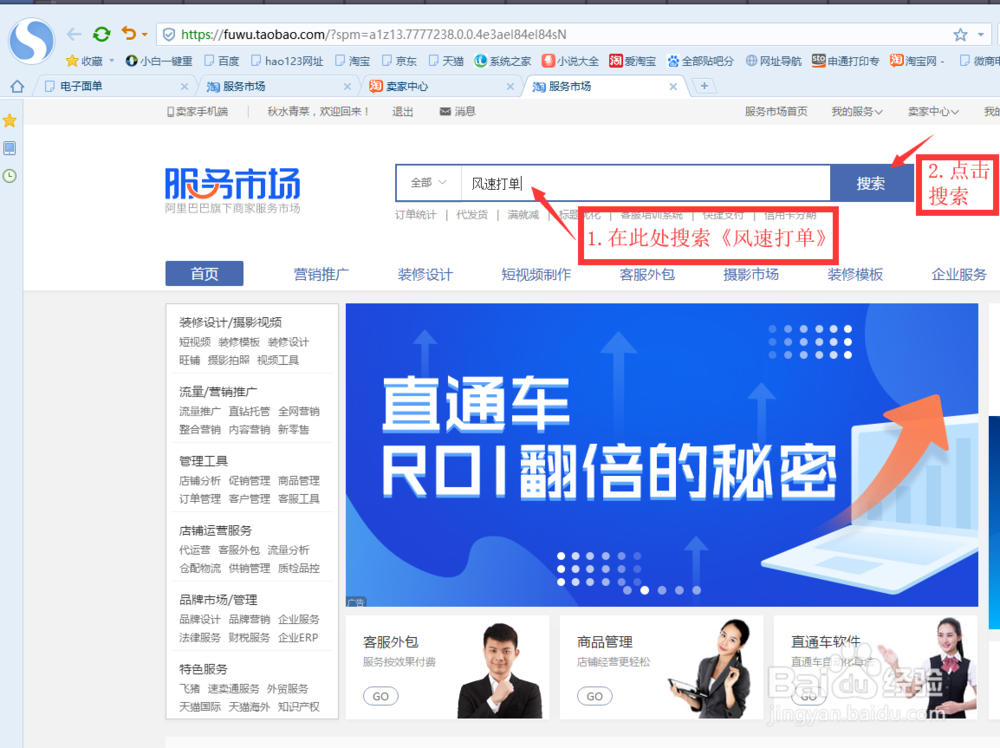This screenshot has width=1000, height=748.
Task: Open favorites panel via left sidebar star
Action: coord(10,120)
